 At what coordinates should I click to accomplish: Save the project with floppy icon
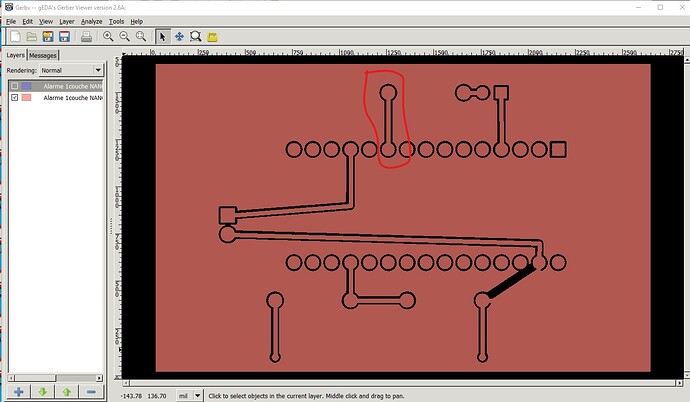[64, 37]
